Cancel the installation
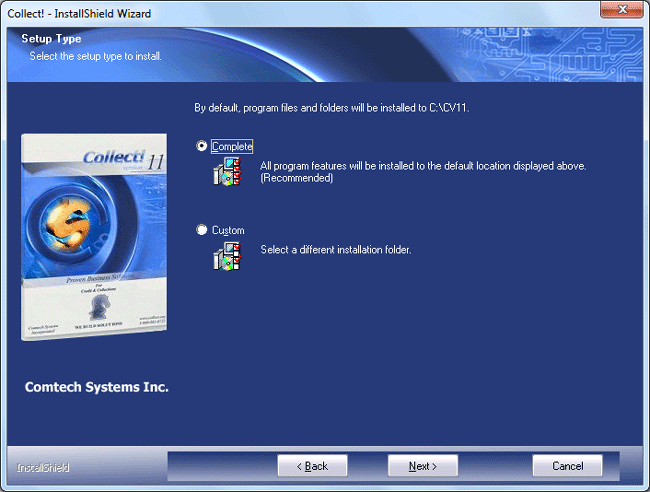The image size is (650, 492). pyautogui.click(x=567, y=466)
